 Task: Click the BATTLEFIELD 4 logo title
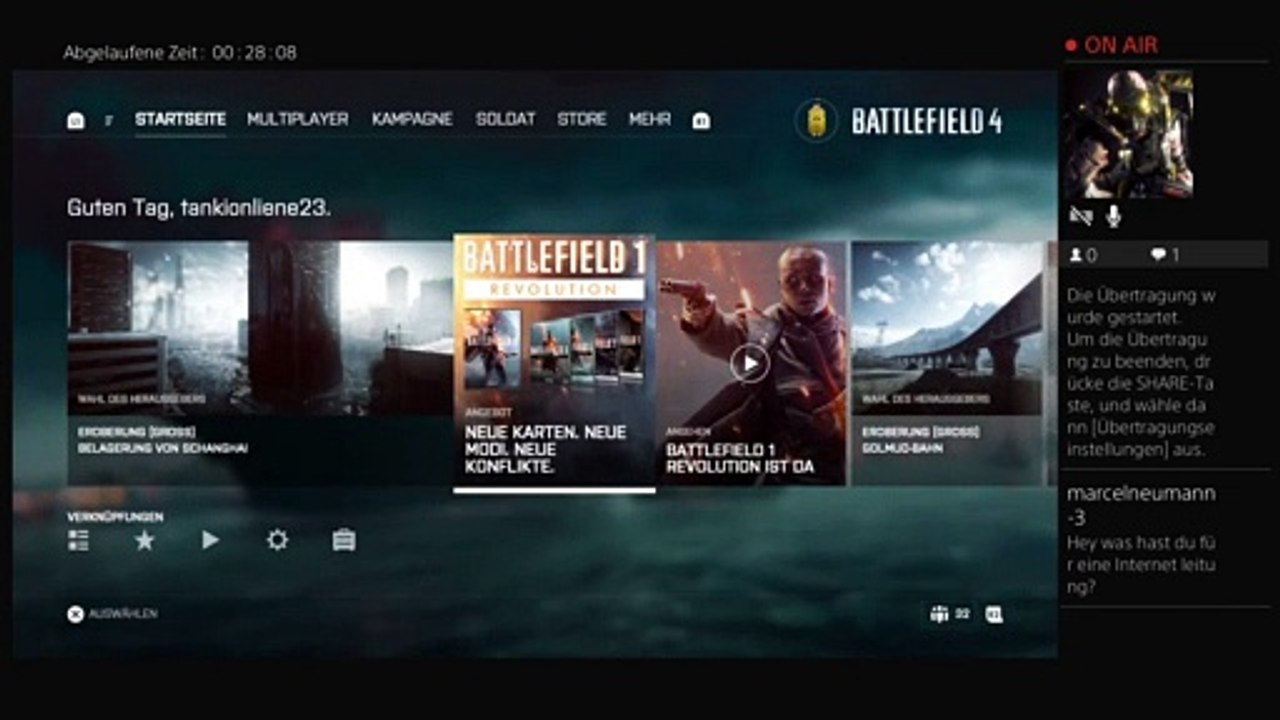(x=926, y=121)
